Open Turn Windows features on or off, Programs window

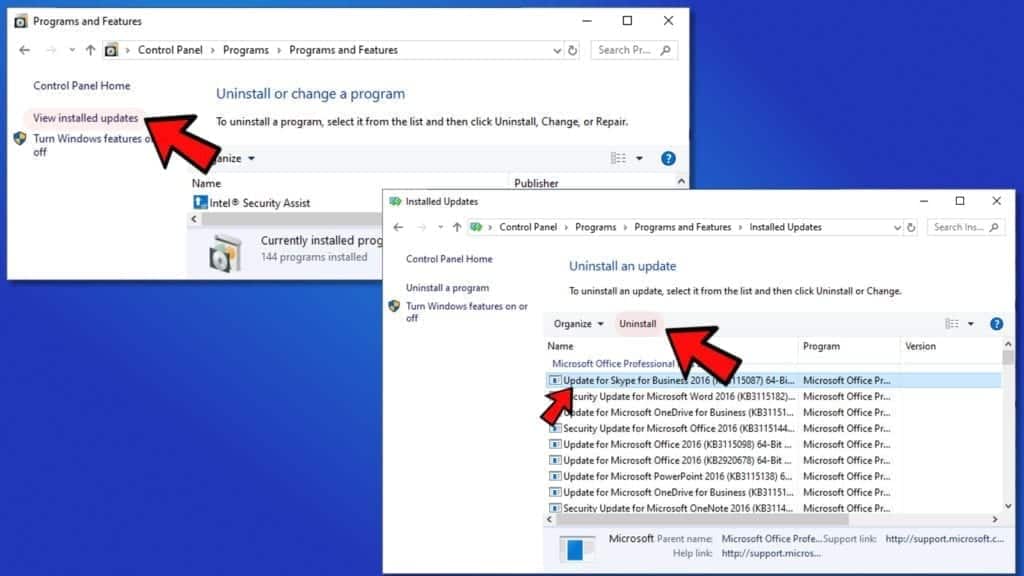(x=91, y=145)
